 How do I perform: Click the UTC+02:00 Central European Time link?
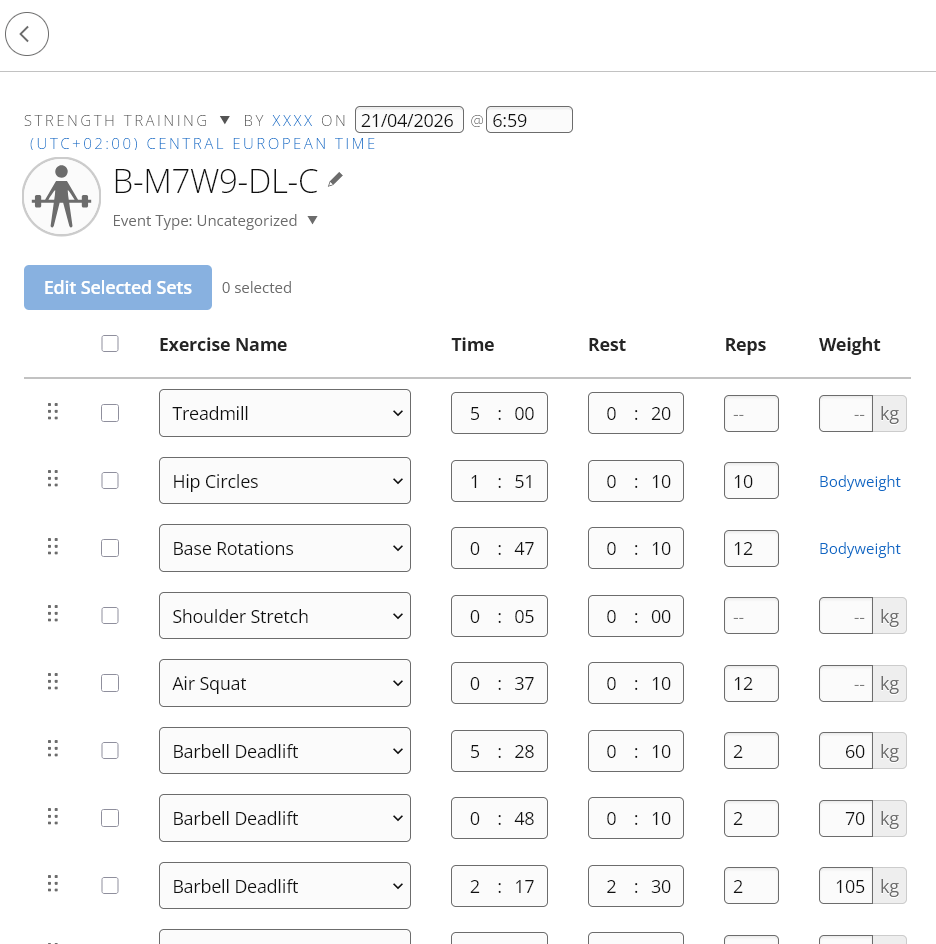pos(203,144)
